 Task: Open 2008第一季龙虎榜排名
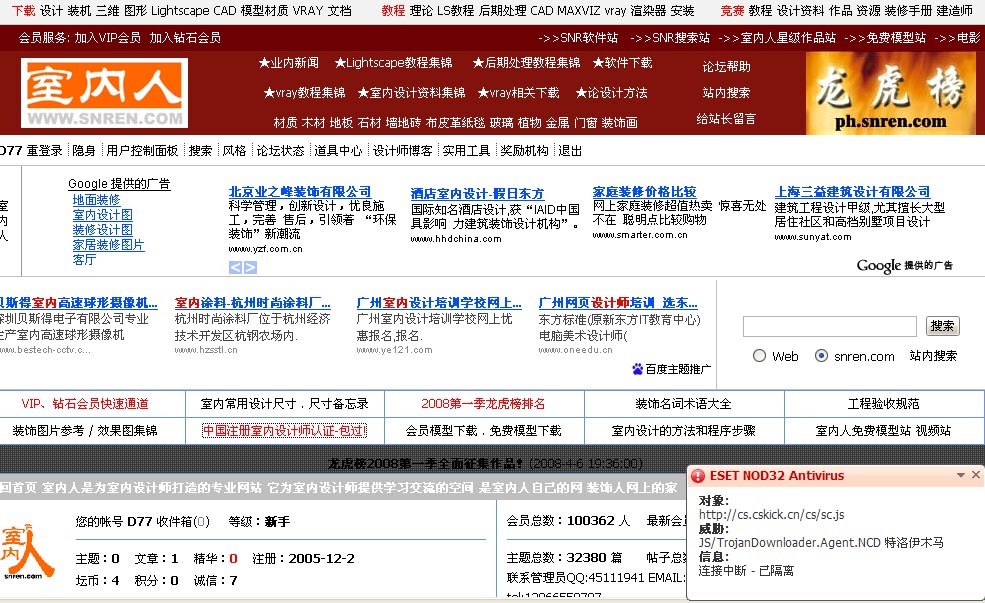483,404
